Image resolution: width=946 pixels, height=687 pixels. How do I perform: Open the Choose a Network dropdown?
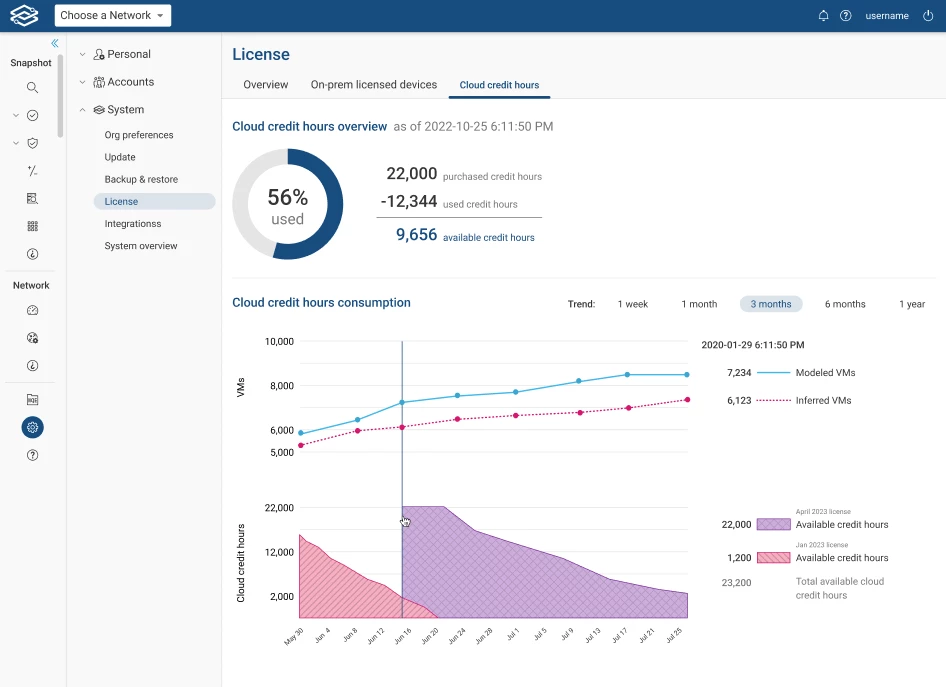(x=113, y=16)
